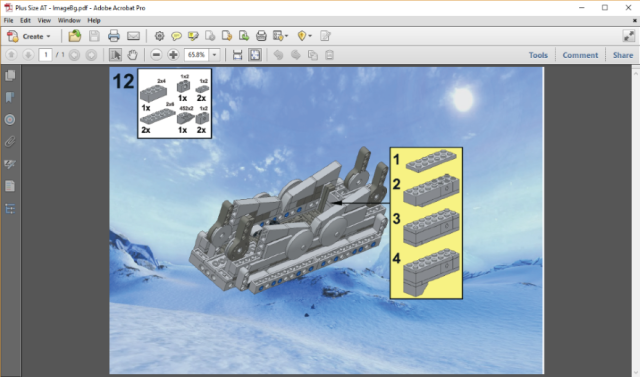The image size is (640, 377).
Task: Click the vertical scrollbar up arrow
Action: click(x=636, y=73)
